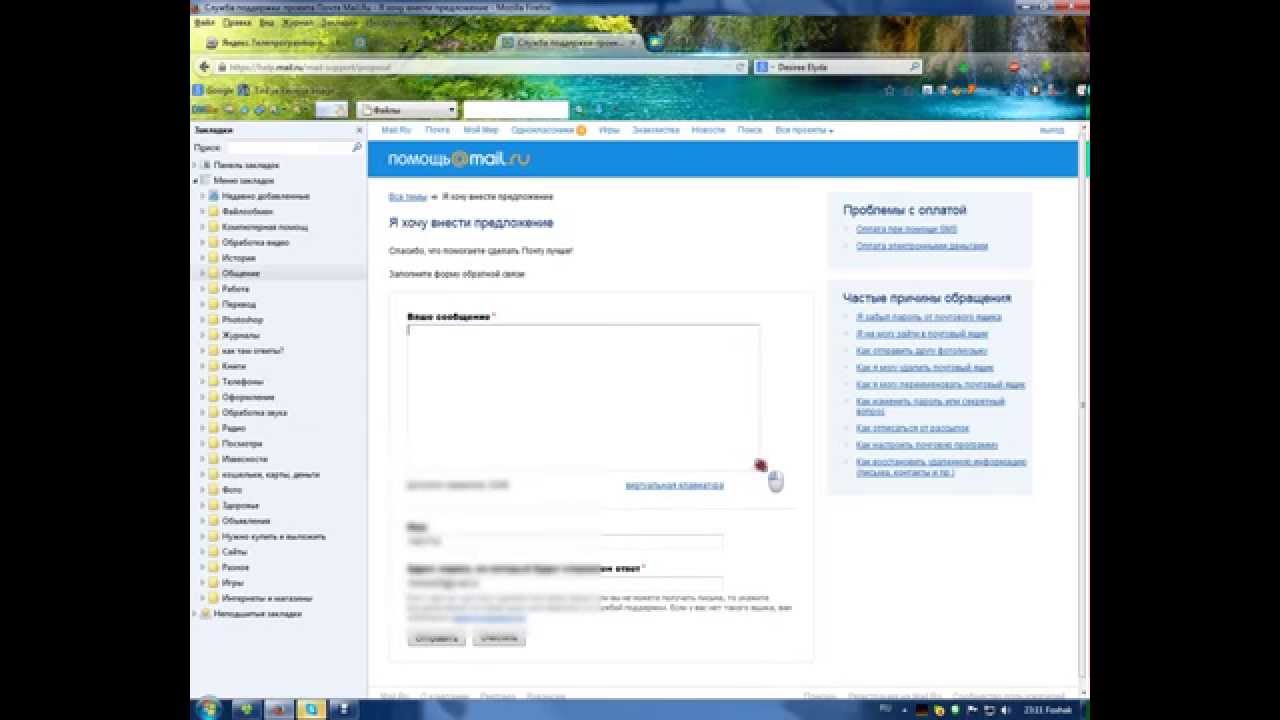Open the Почта link in Mail.Ru navbar
Screen dimensions: 1280x720
[x=436, y=130]
